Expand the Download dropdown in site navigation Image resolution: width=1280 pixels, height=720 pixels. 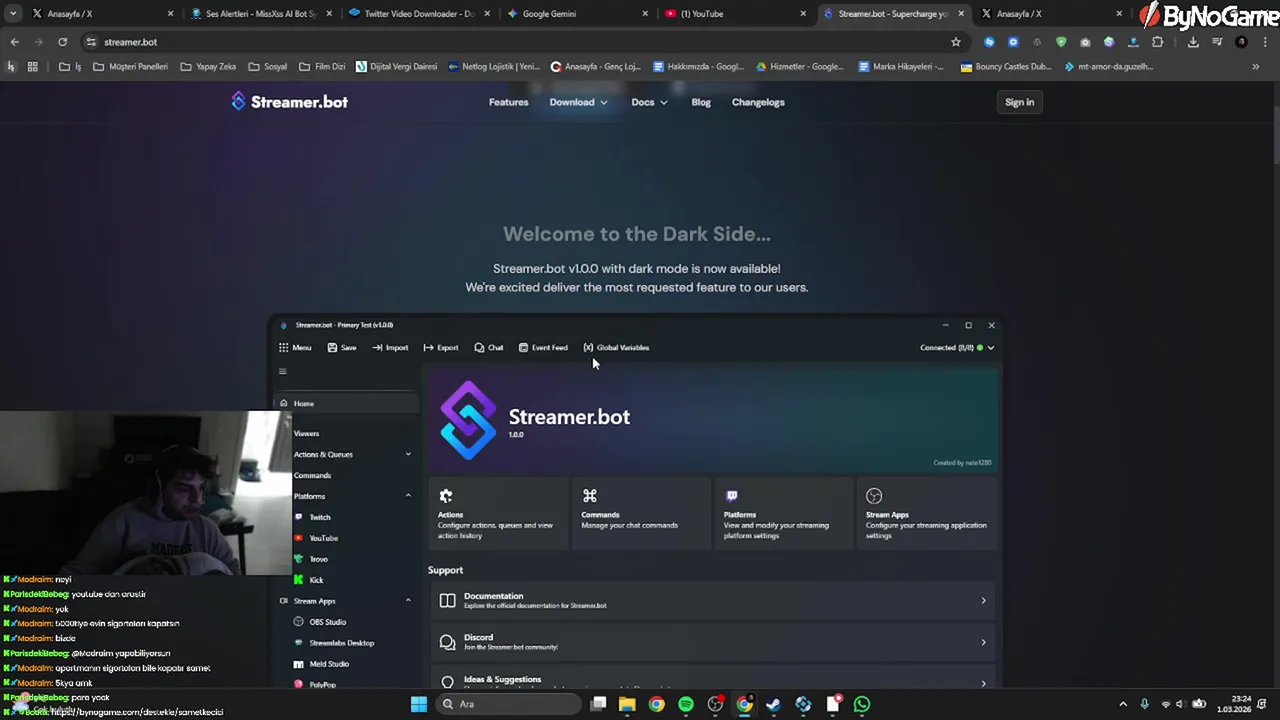578,102
